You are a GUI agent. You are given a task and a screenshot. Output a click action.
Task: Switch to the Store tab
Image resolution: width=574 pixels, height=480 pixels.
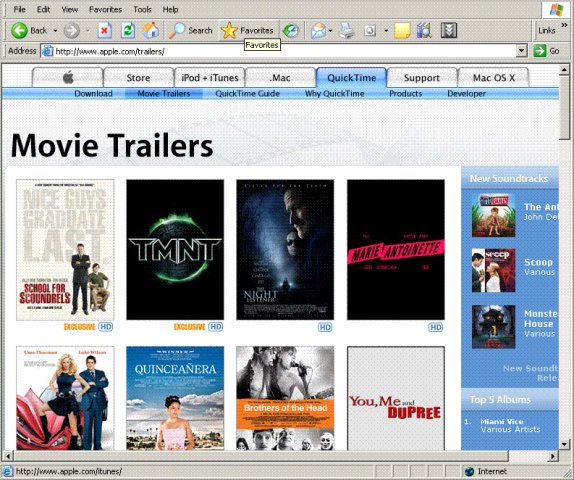138,78
